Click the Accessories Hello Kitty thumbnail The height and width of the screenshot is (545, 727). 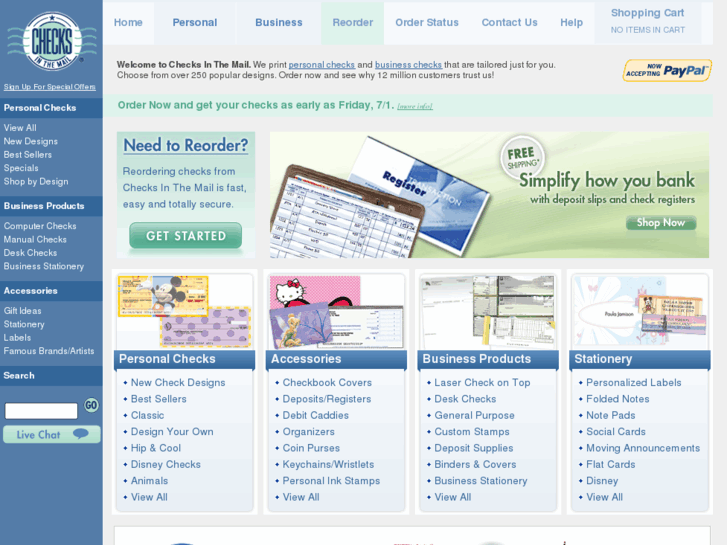337,312
